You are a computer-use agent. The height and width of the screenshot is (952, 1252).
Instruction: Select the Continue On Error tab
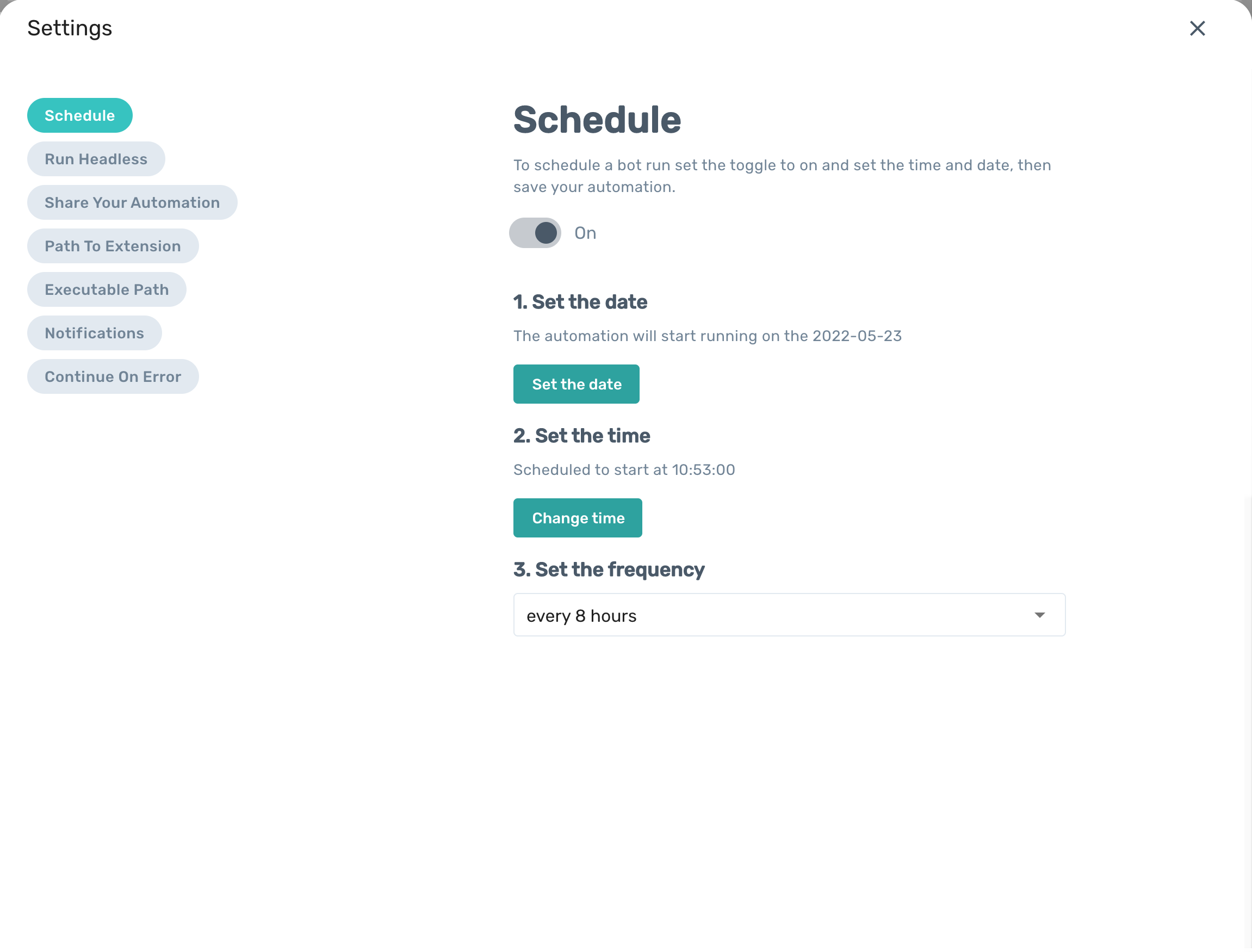(113, 377)
